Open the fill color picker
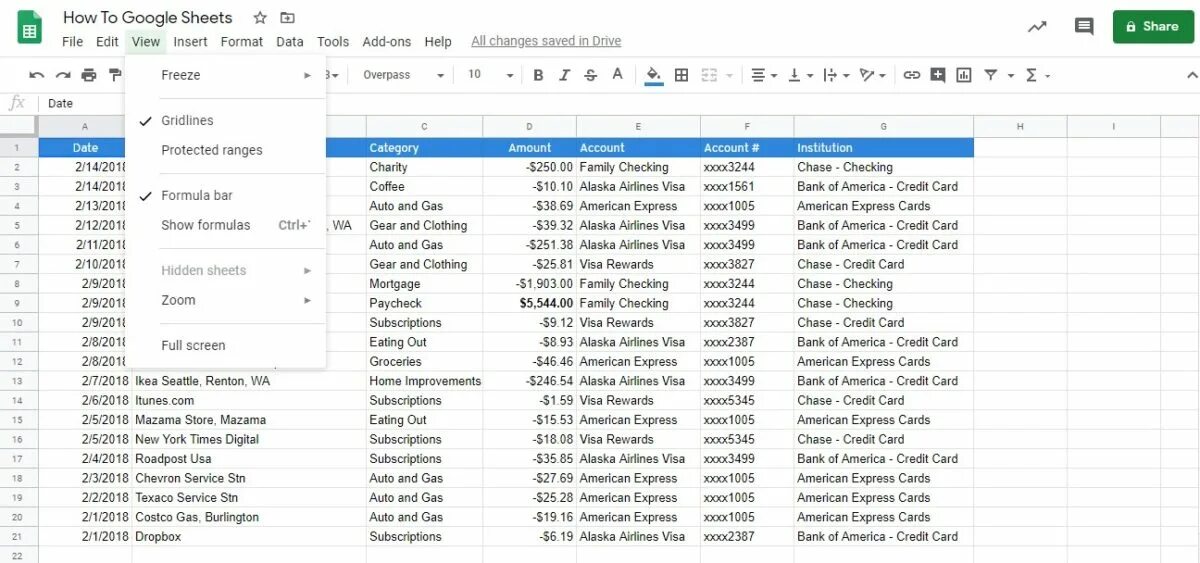 pos(654,75)
